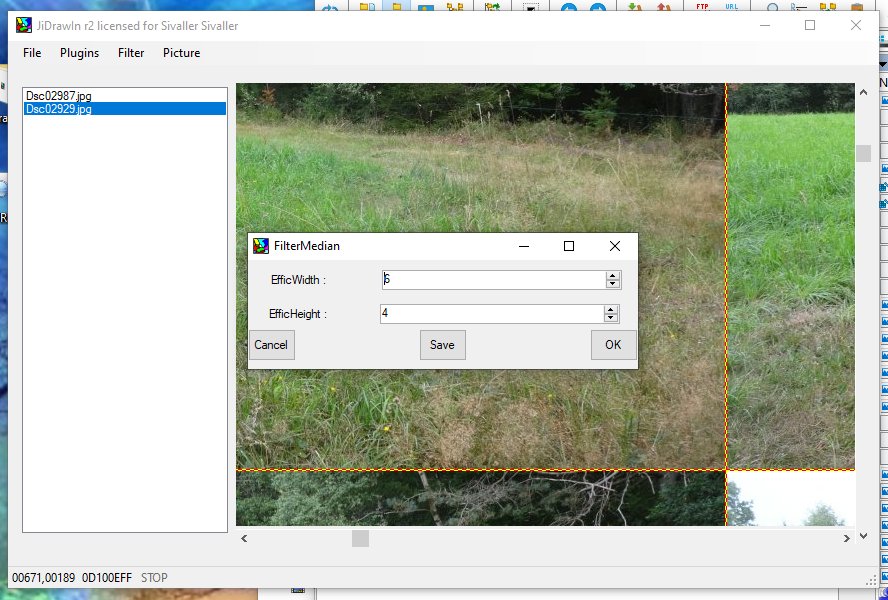Decrease EfficWidth with the down arrow
This screenshot has height=600, width=888.
612,284
